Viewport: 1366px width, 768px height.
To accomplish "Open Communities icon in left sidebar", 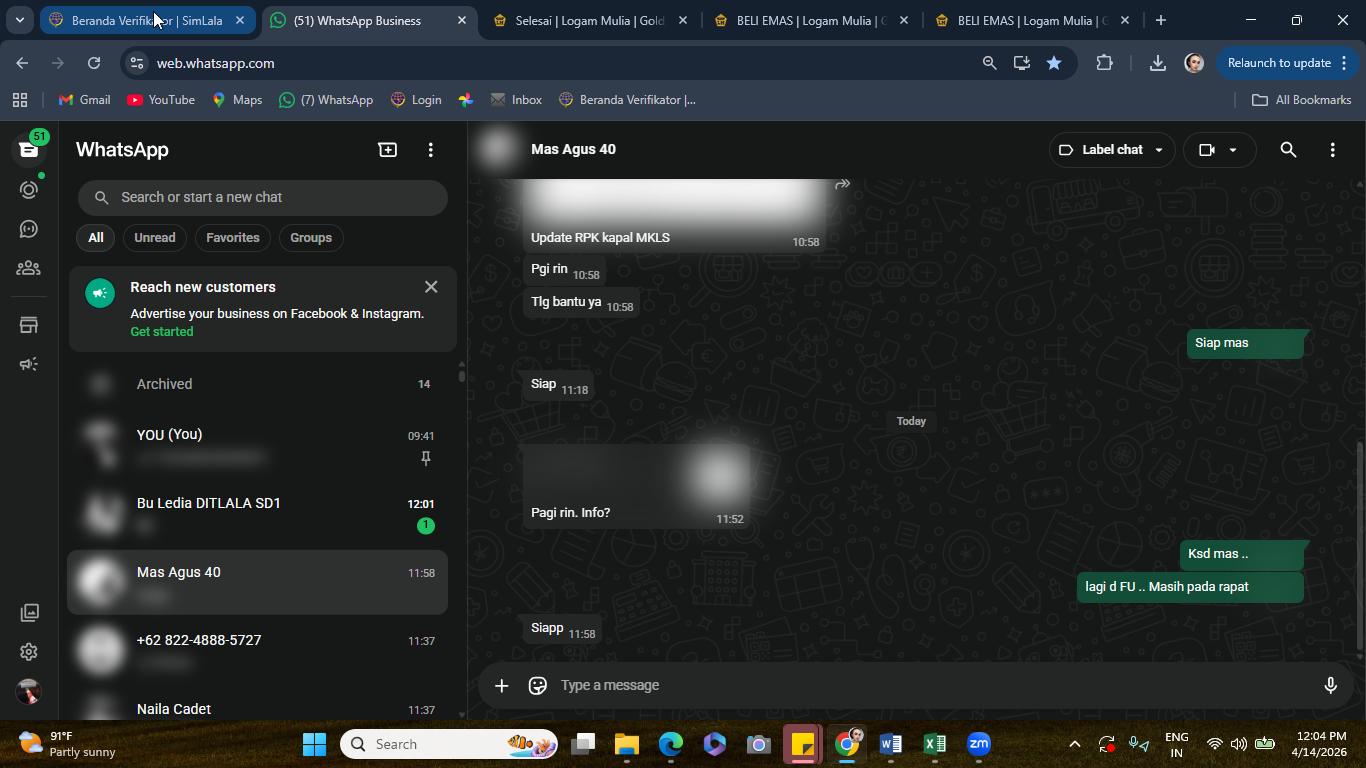I will click(29, 268).
